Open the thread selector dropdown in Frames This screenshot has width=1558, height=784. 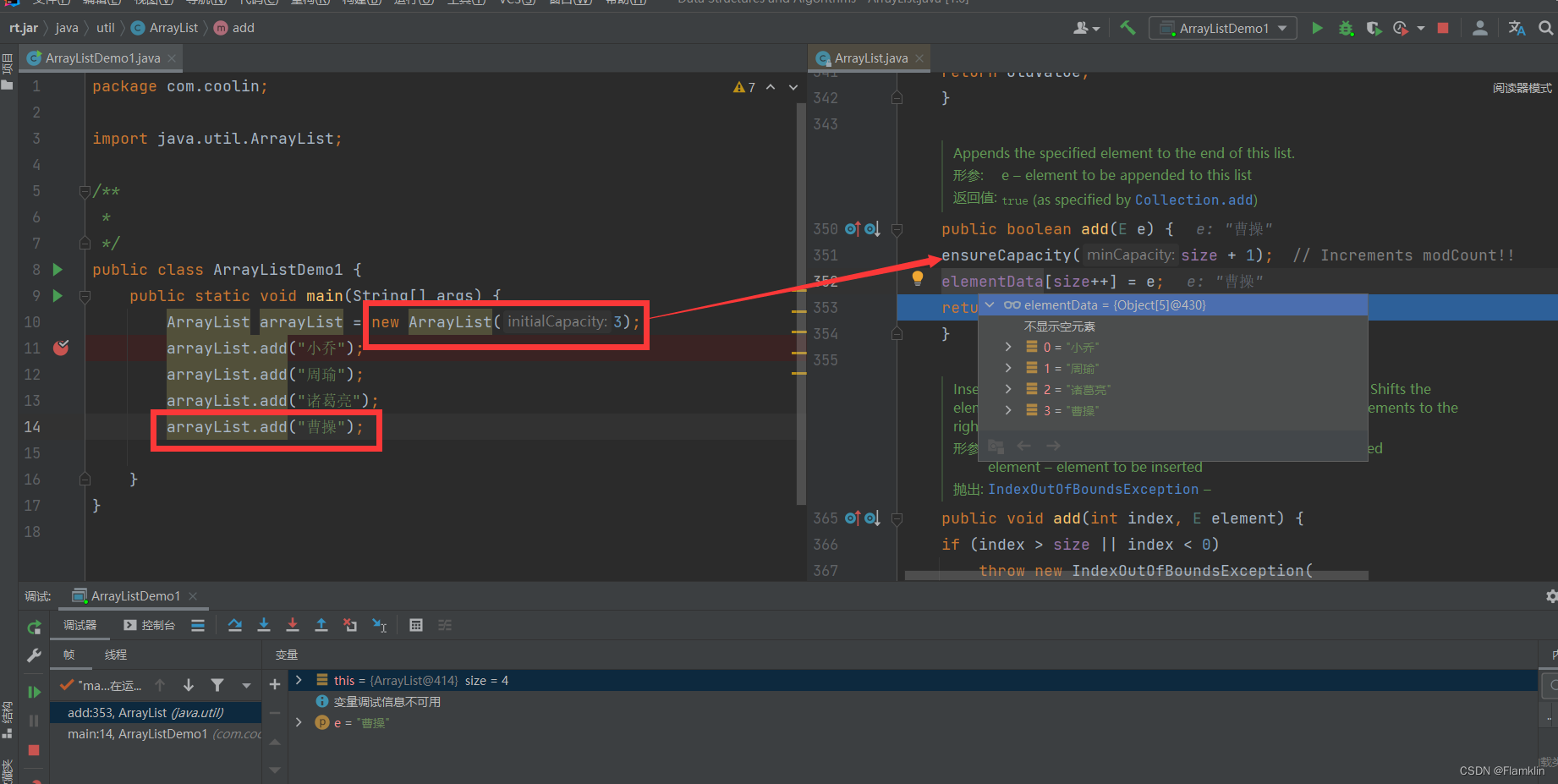[x=246, y=686]
